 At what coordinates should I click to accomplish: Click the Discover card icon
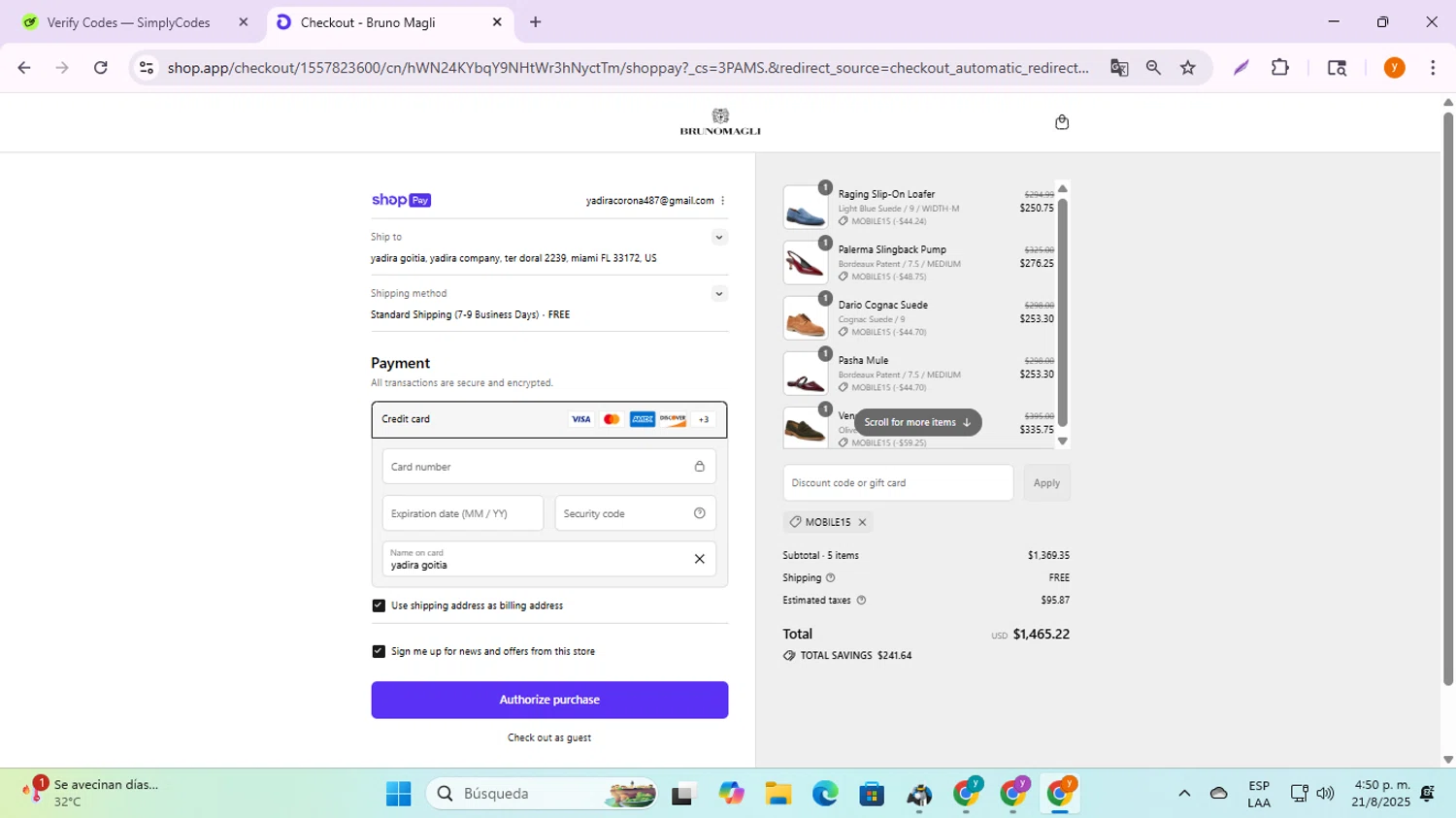tap(673, 419)
